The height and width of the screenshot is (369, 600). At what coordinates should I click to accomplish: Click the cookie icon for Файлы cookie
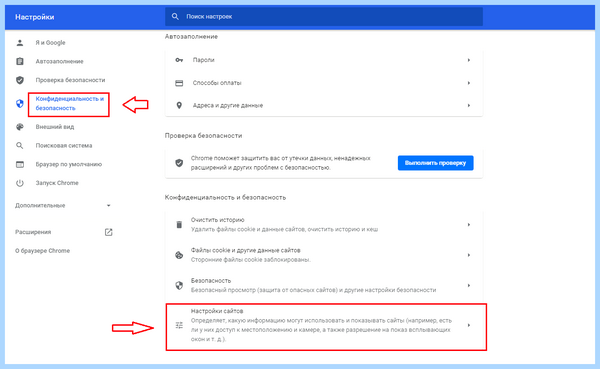pyautogui.click(x=179, y=255)
